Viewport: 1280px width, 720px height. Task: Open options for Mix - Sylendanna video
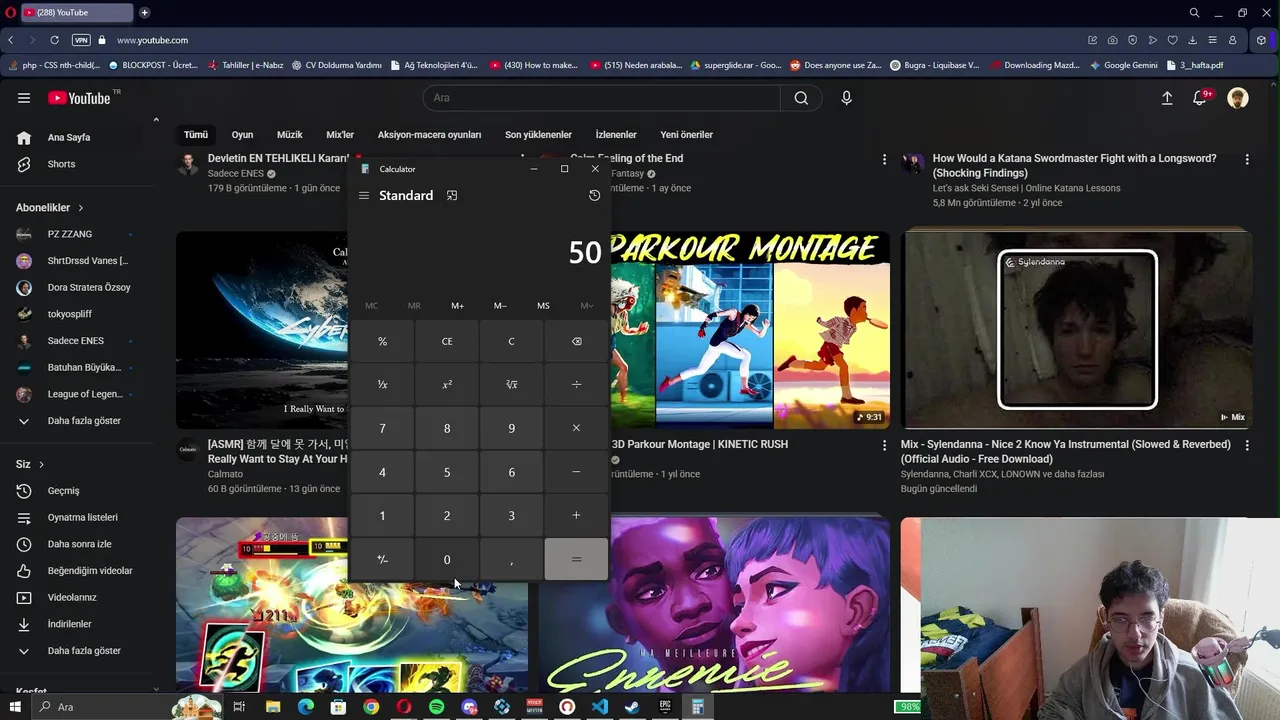[x=1247, y=445]
